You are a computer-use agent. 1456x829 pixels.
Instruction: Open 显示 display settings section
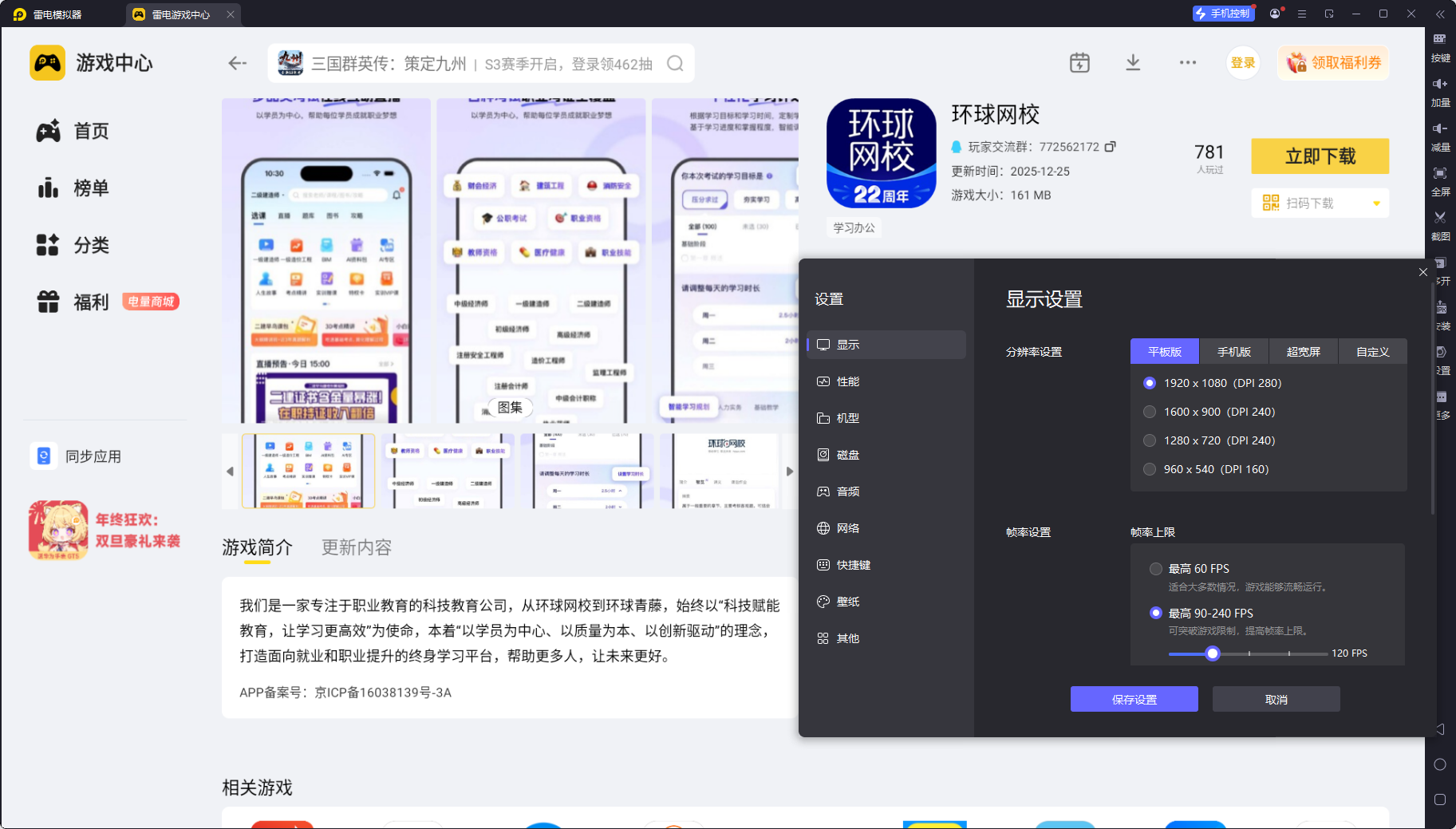(886, 345)
